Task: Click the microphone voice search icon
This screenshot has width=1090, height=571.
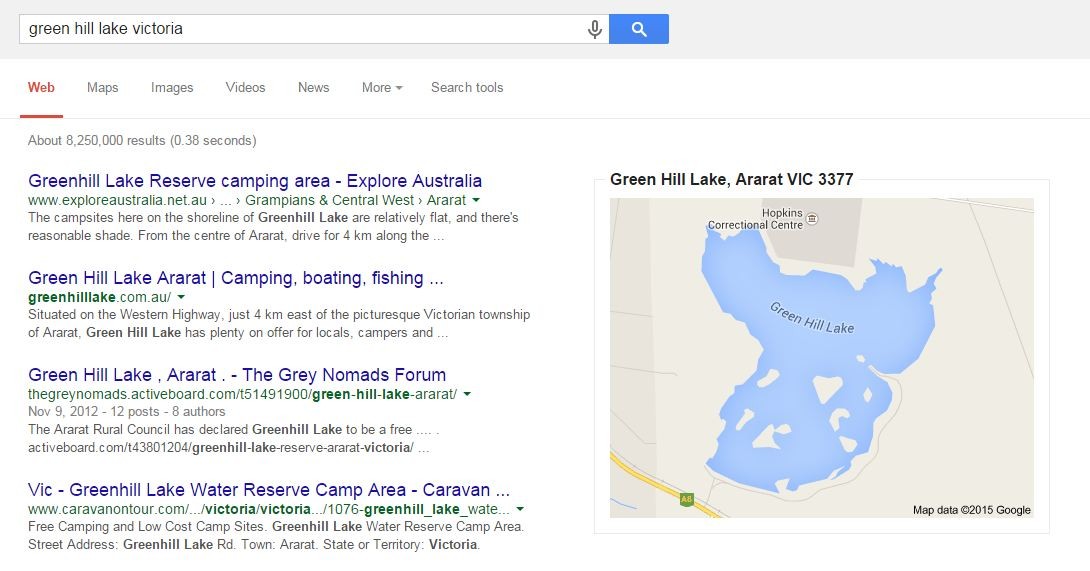Action: click(x=595, y=29)
